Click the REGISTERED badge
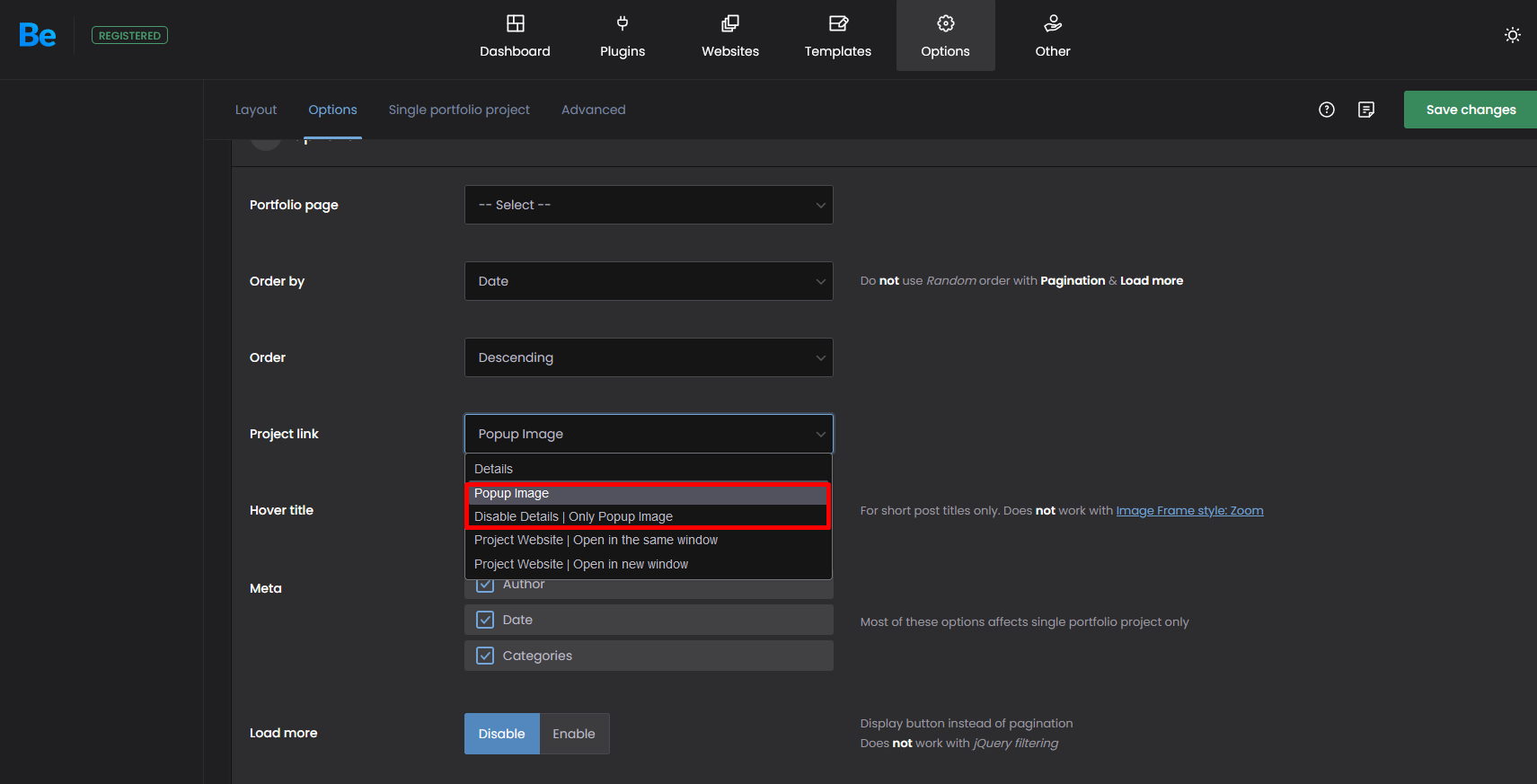Viewport: 1537px width, 784px height. pos(129,35)
